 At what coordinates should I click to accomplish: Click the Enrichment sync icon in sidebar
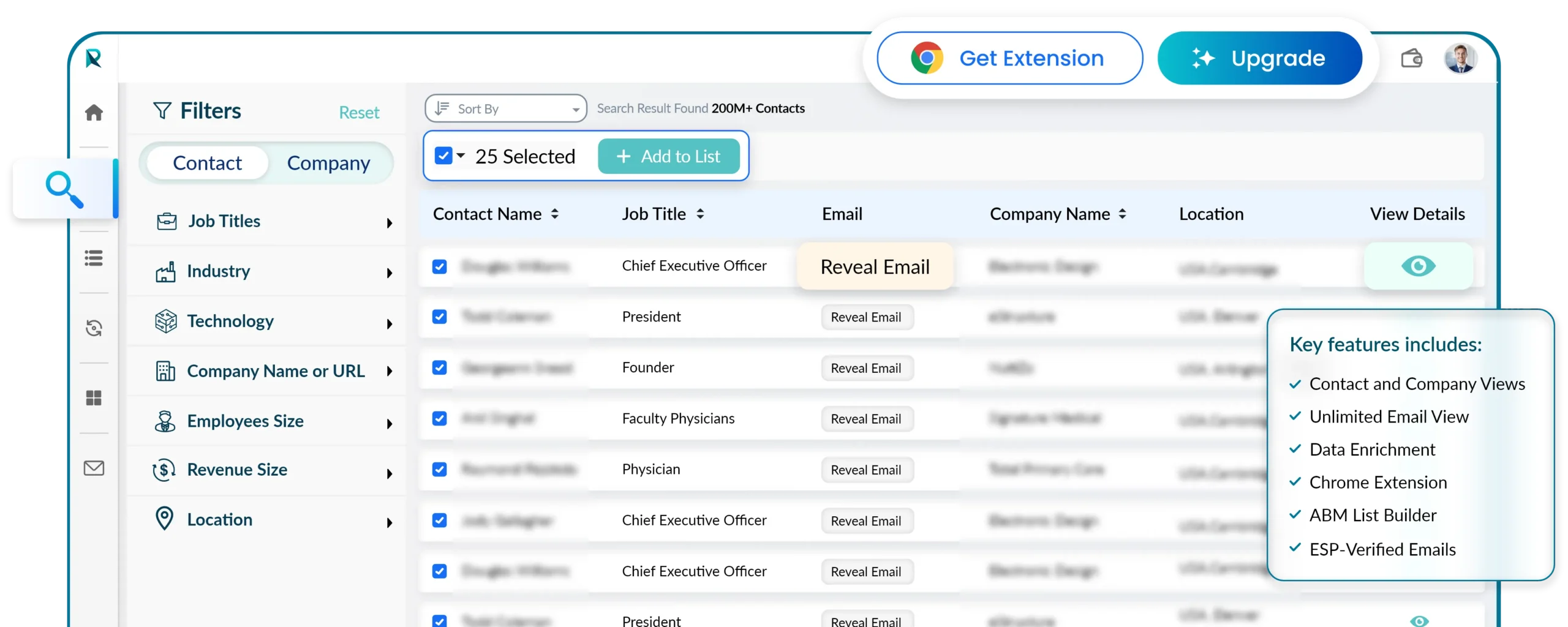[94, 328]
